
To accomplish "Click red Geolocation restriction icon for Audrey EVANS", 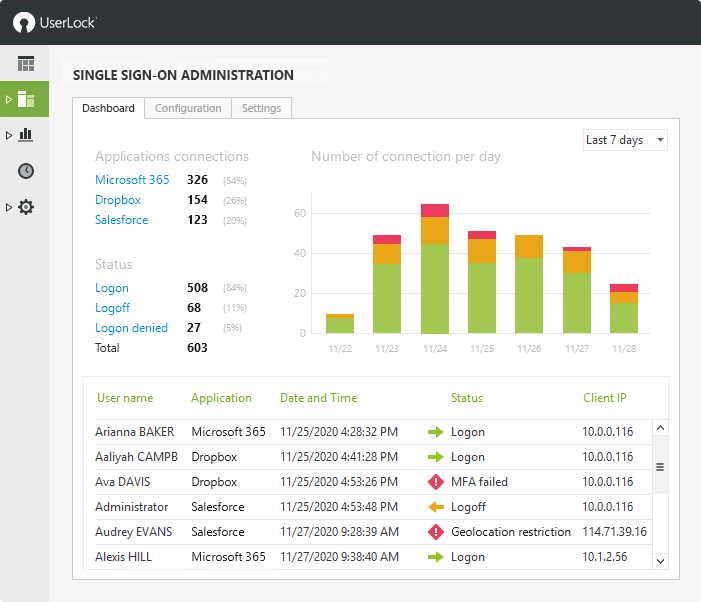I will point(436,532).
